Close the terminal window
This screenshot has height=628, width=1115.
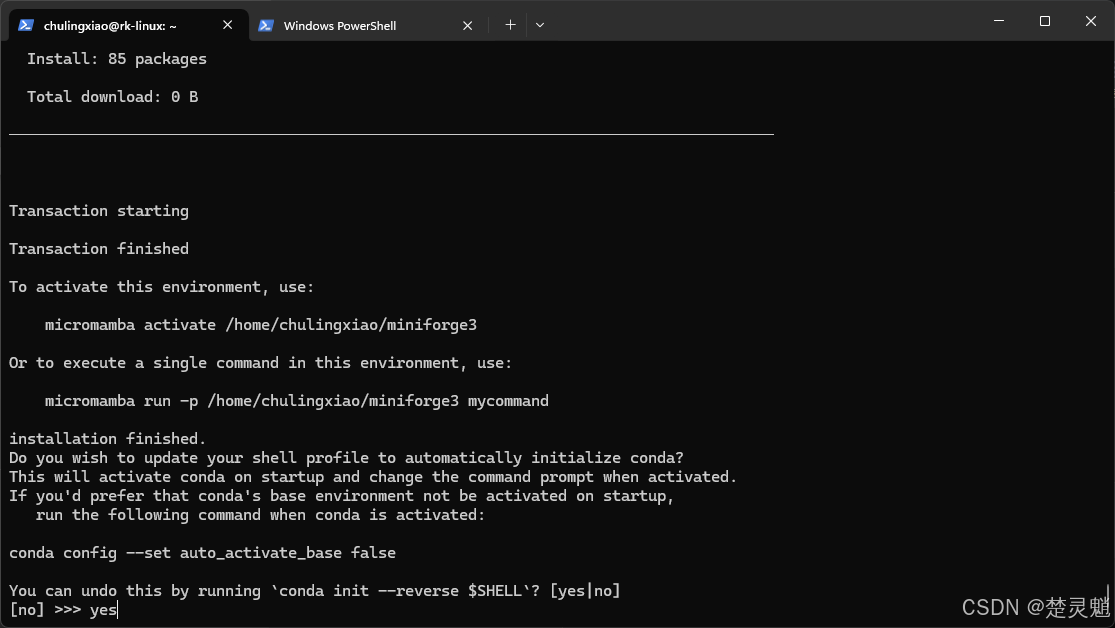pyautogui.click(x=1091, y=21)
